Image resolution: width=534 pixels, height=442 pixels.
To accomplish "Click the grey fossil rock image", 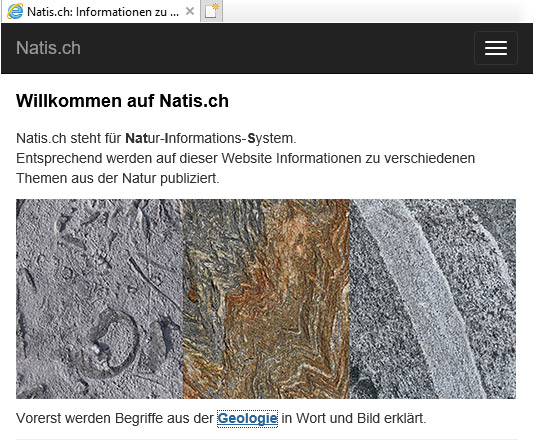I will pyautogui.click(x=99, y=299).
